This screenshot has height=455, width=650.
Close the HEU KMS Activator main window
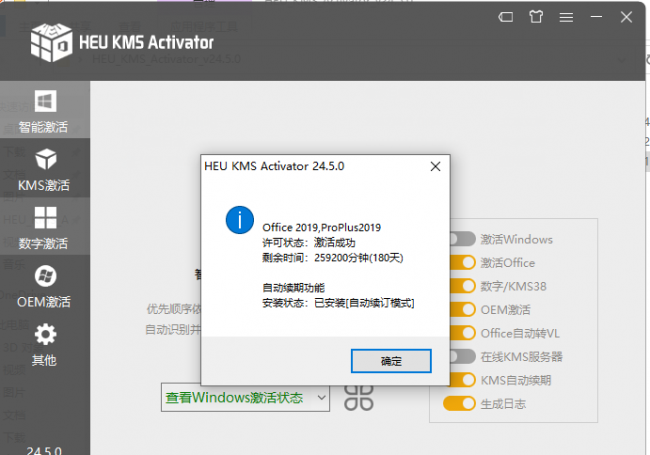pyautogui.click(x=626, y=17)
